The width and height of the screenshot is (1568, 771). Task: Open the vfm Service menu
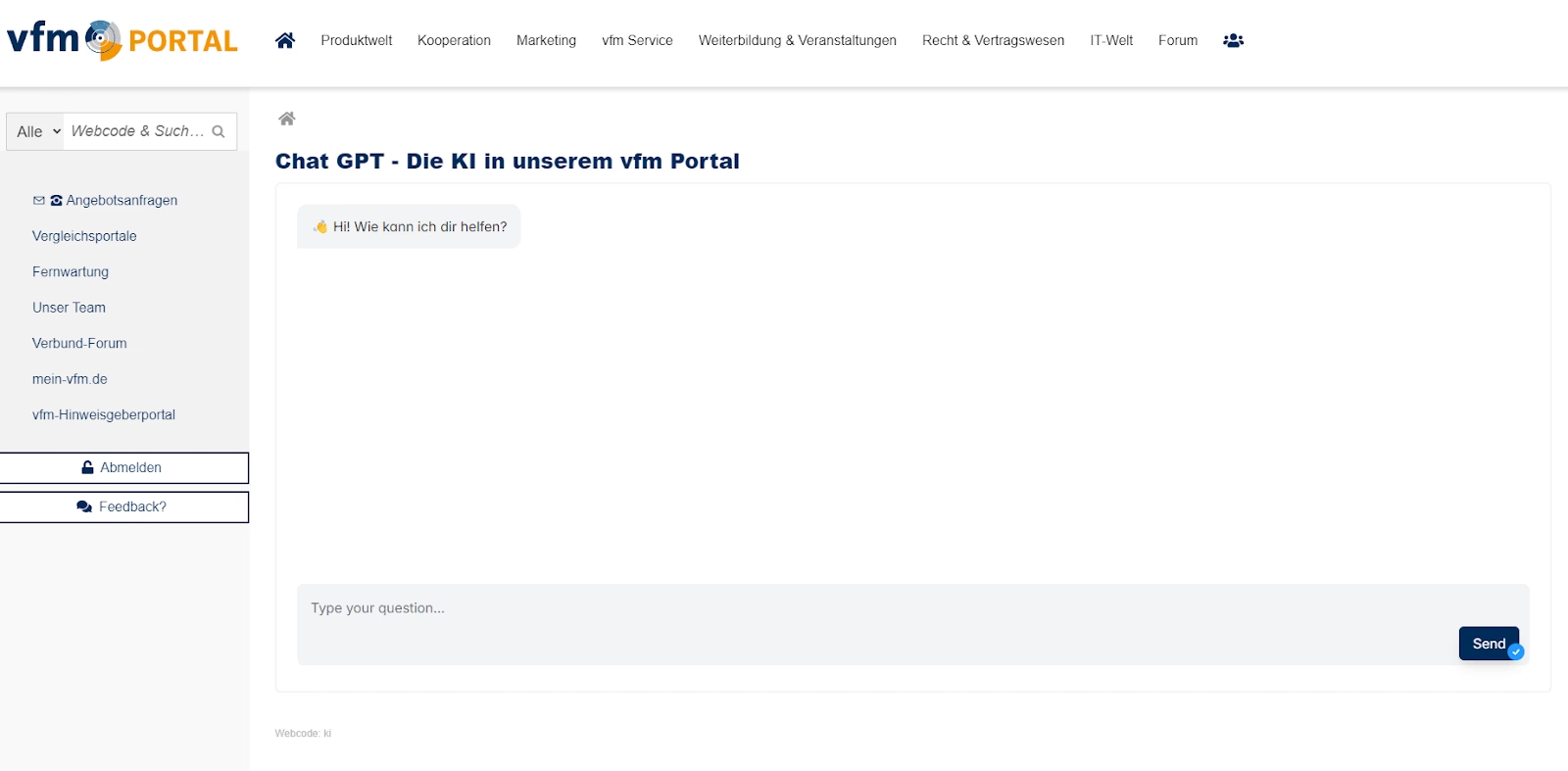click(x=637, y=40)
